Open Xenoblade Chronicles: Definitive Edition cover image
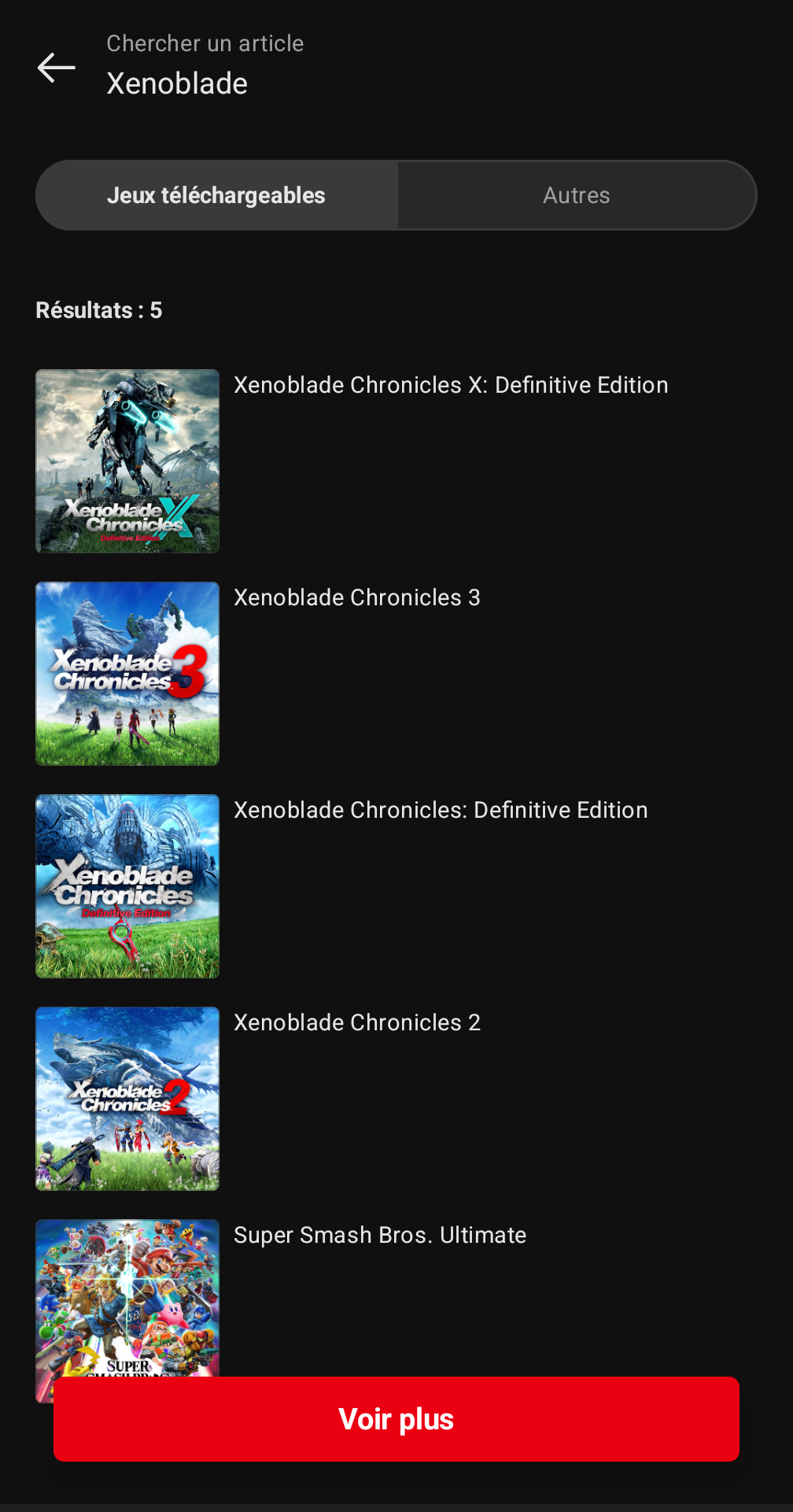793x1512 pixels. coord(127,886)
